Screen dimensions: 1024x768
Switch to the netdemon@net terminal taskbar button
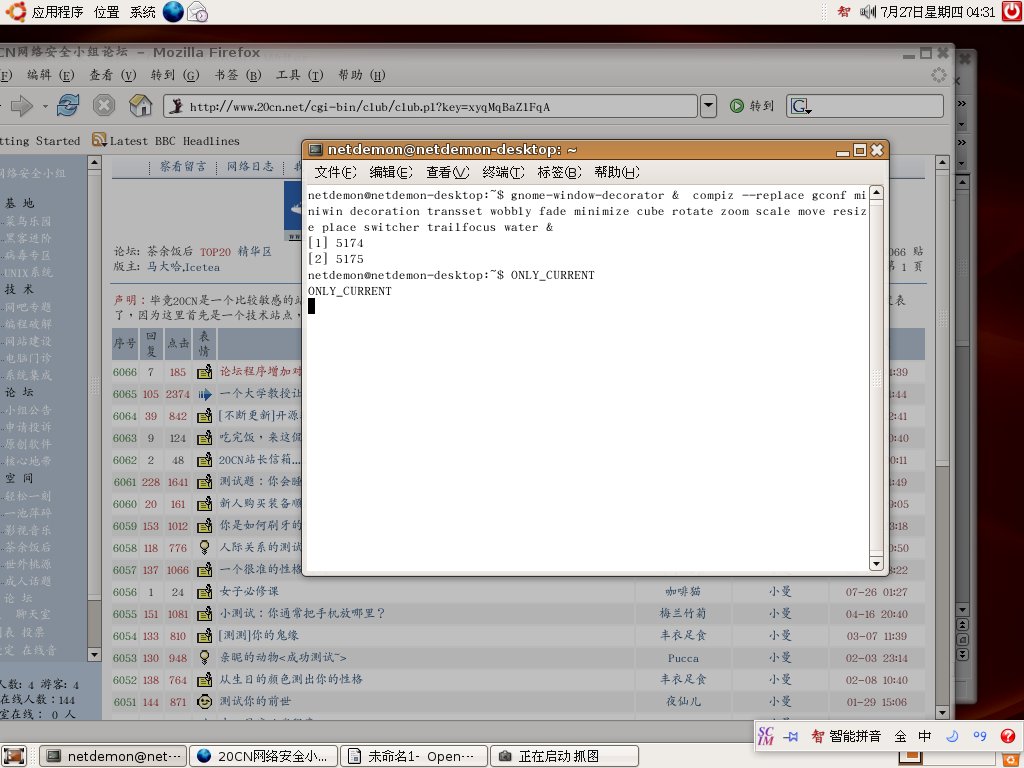coord(114,756)
